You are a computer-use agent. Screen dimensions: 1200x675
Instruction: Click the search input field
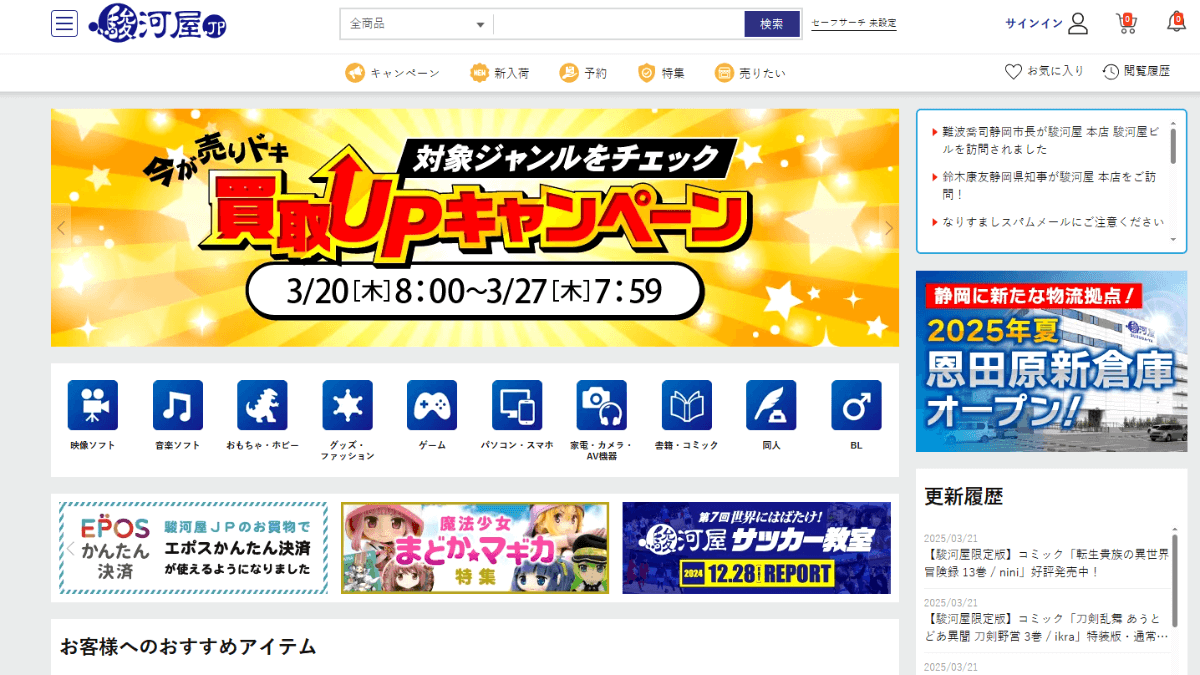pyautogui.click(x=619, y=24)
